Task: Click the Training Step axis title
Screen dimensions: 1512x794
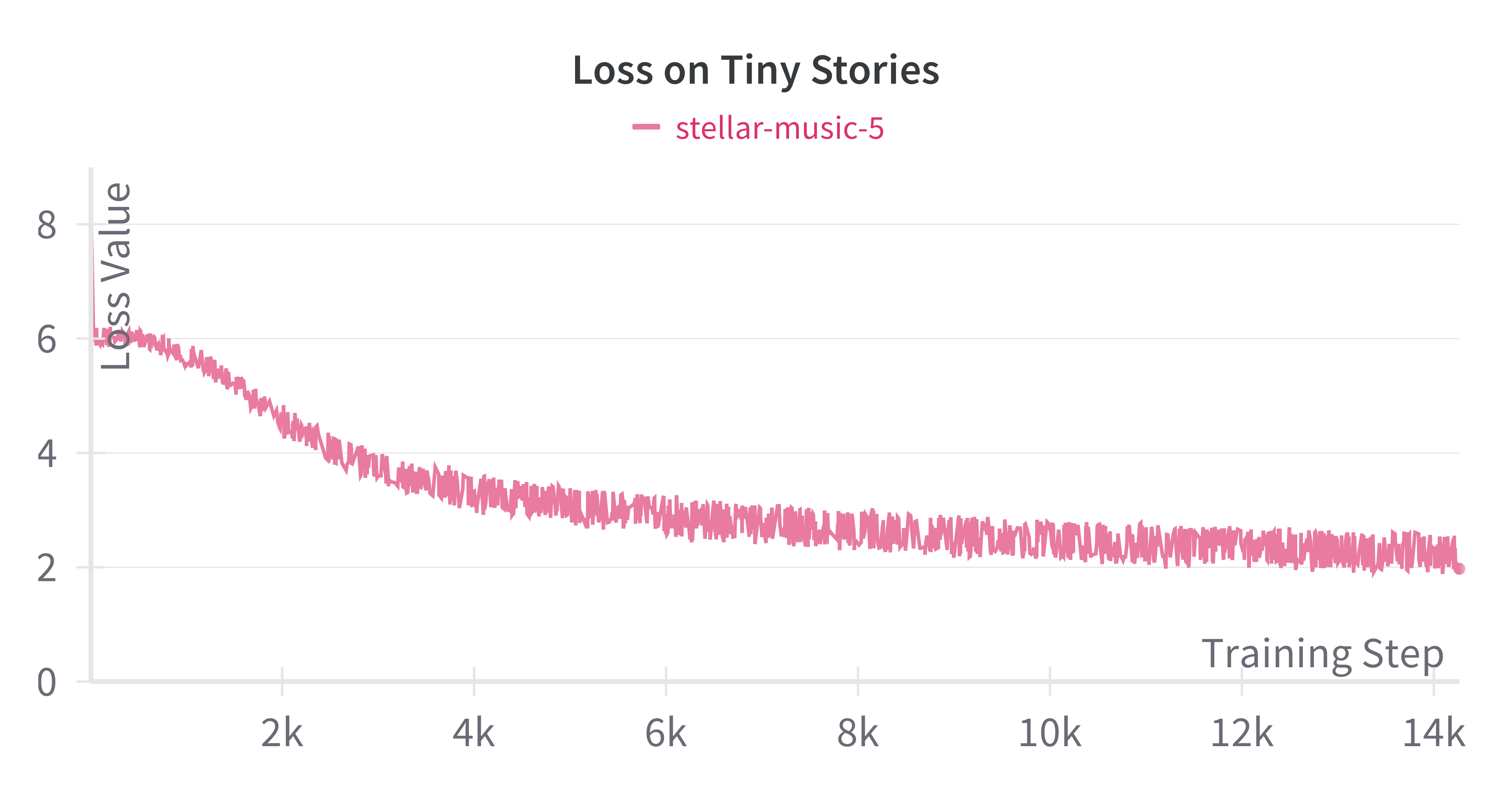Action: click(1322, 654)
